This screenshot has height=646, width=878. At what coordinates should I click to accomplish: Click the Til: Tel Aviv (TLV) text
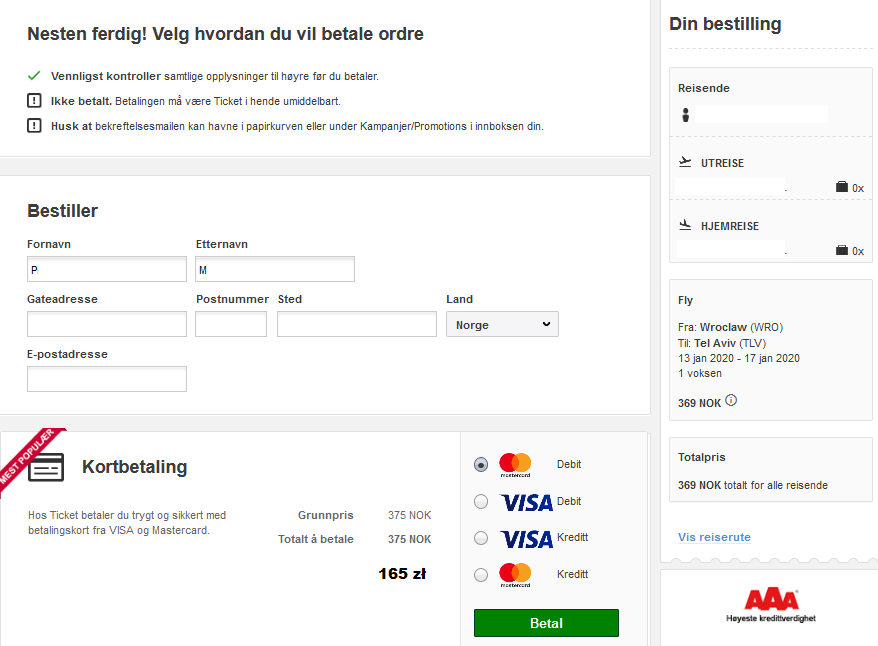722,343
